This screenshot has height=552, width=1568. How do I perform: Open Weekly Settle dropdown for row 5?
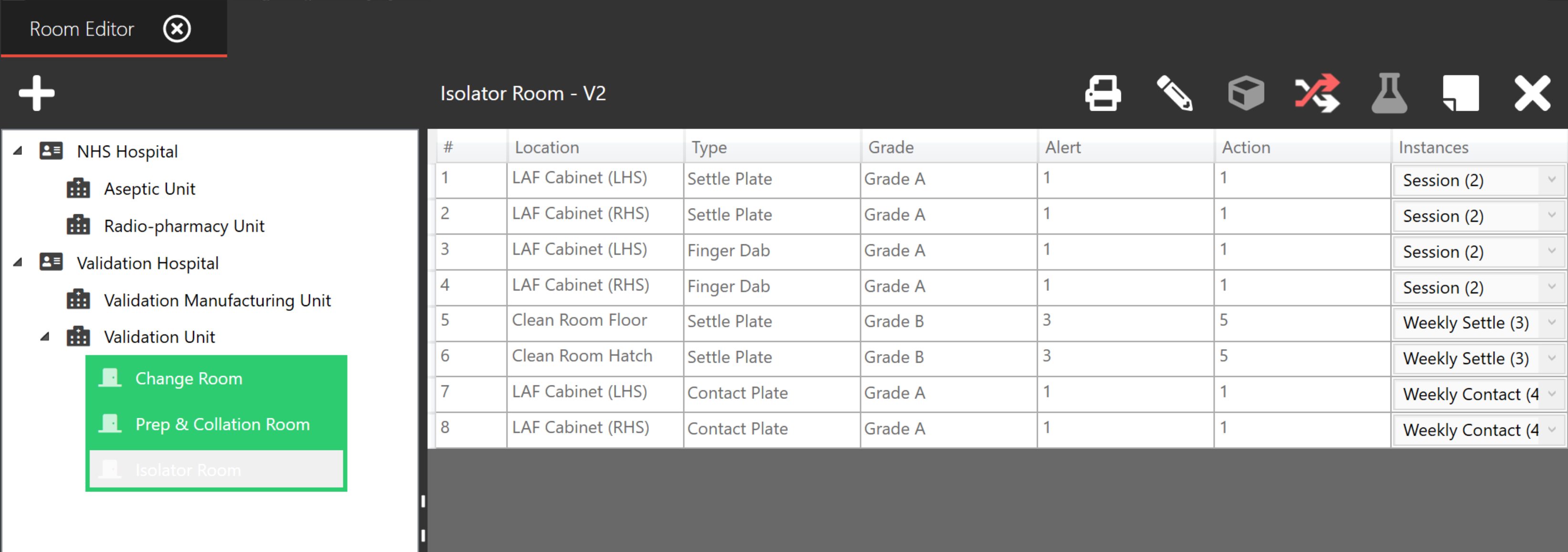click(1552, 323)
